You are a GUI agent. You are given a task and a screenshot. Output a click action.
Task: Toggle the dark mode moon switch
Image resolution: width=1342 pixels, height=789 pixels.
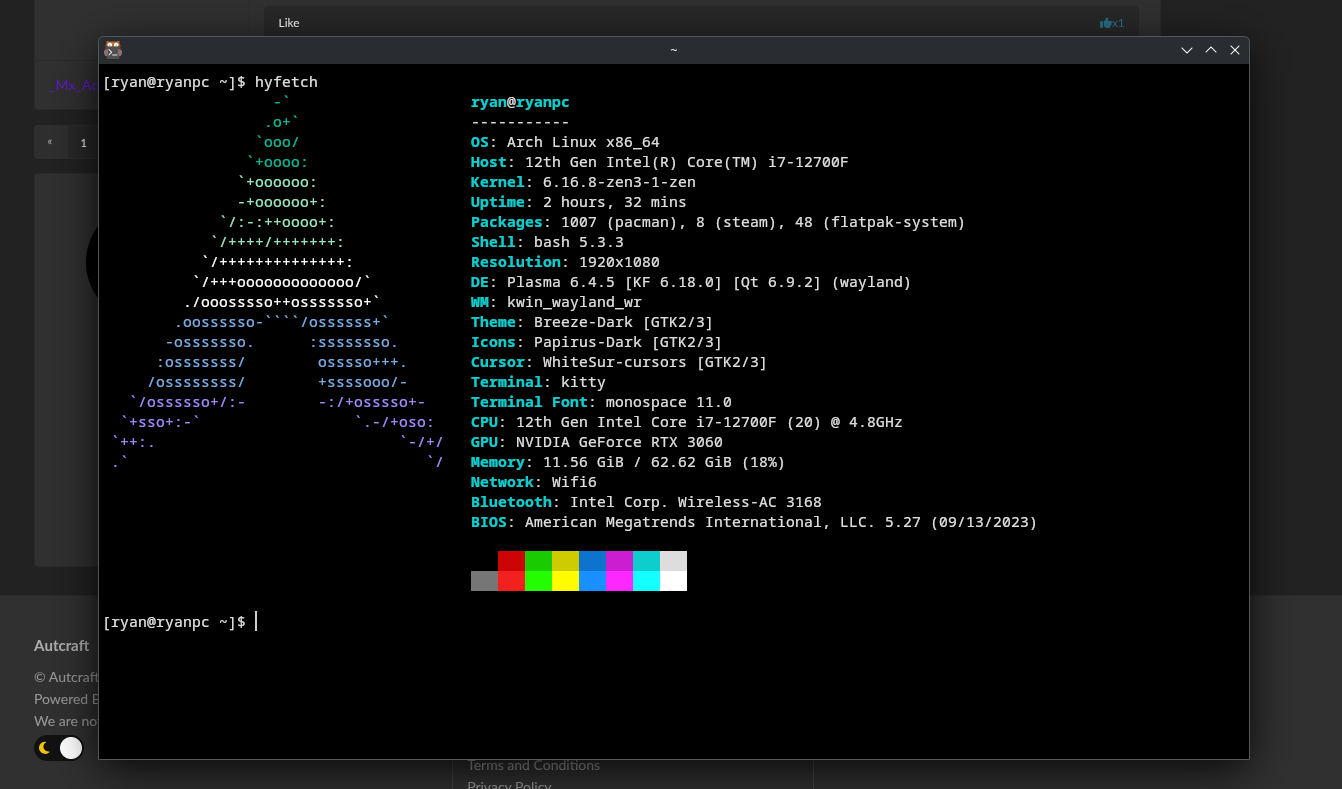(x=59, y=748)
